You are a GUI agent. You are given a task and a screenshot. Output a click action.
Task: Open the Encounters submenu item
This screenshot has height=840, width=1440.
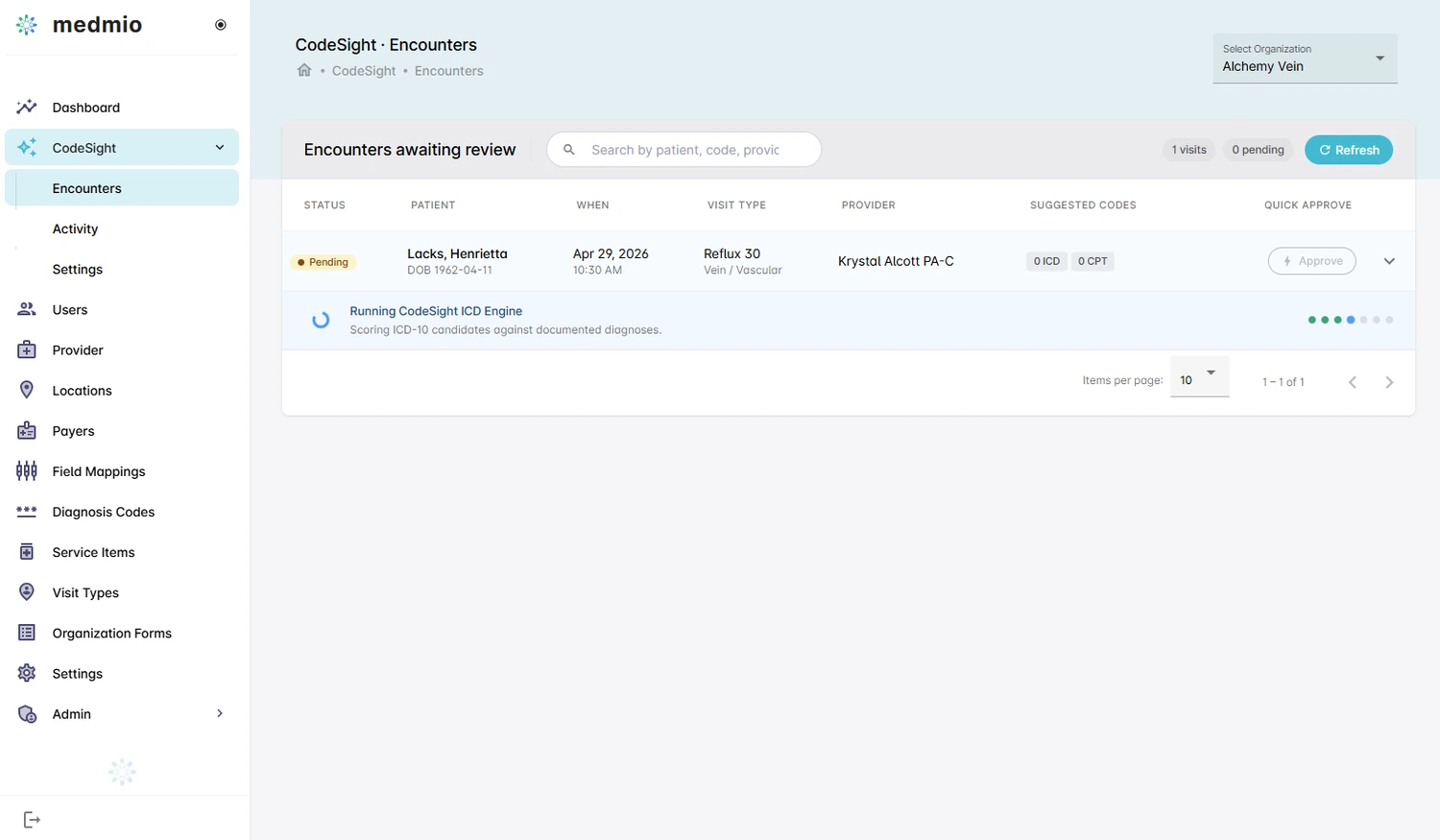click(122, 188)
